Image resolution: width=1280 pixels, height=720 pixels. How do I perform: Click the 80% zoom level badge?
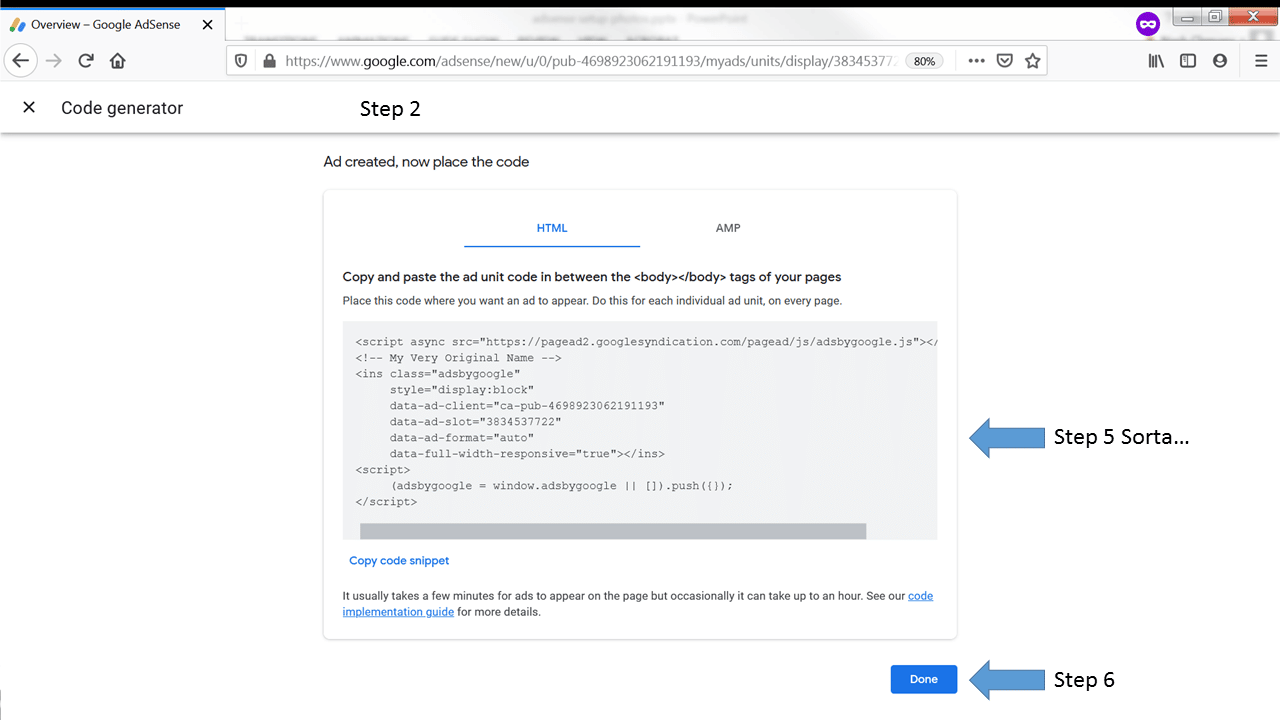(924, 61)
